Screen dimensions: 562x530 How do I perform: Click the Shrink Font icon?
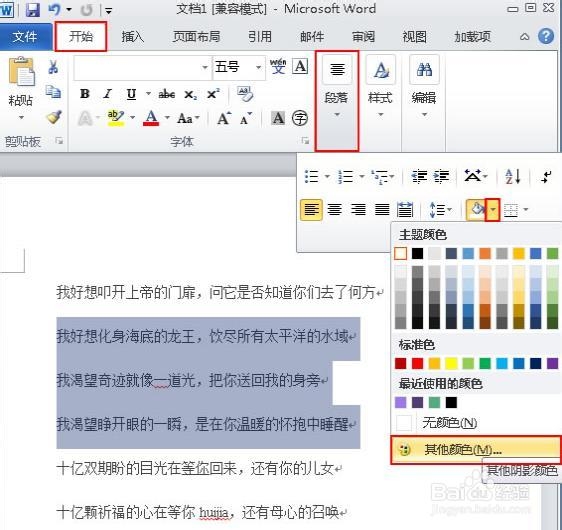tap(246, 119)
